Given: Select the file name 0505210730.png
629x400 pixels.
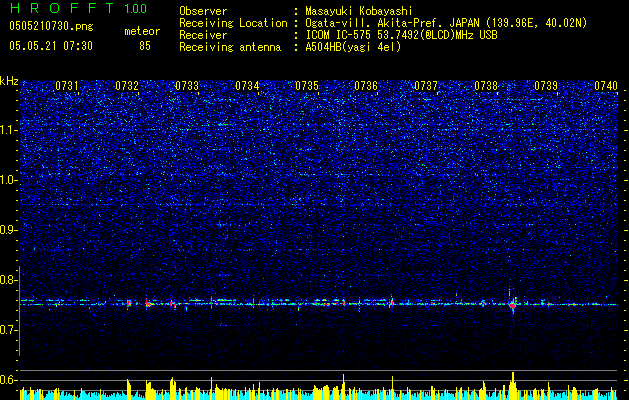Looking at the screenshot, I should click(51, 27).
